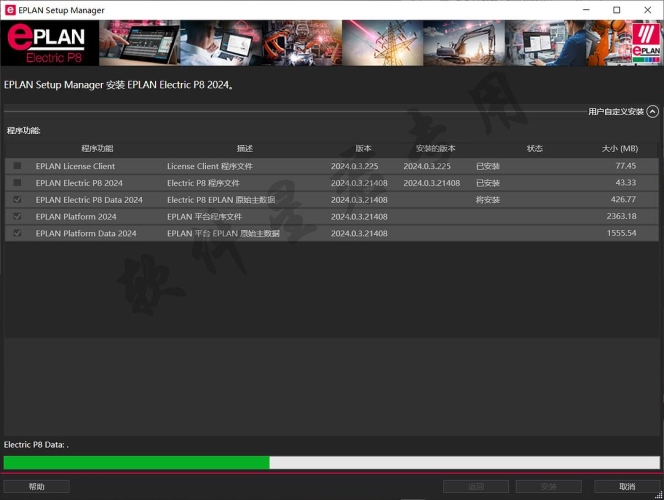Select the EPLAN Platform 2024 row name
This screenshot has width=664, height=500.
tap(76, 217)
